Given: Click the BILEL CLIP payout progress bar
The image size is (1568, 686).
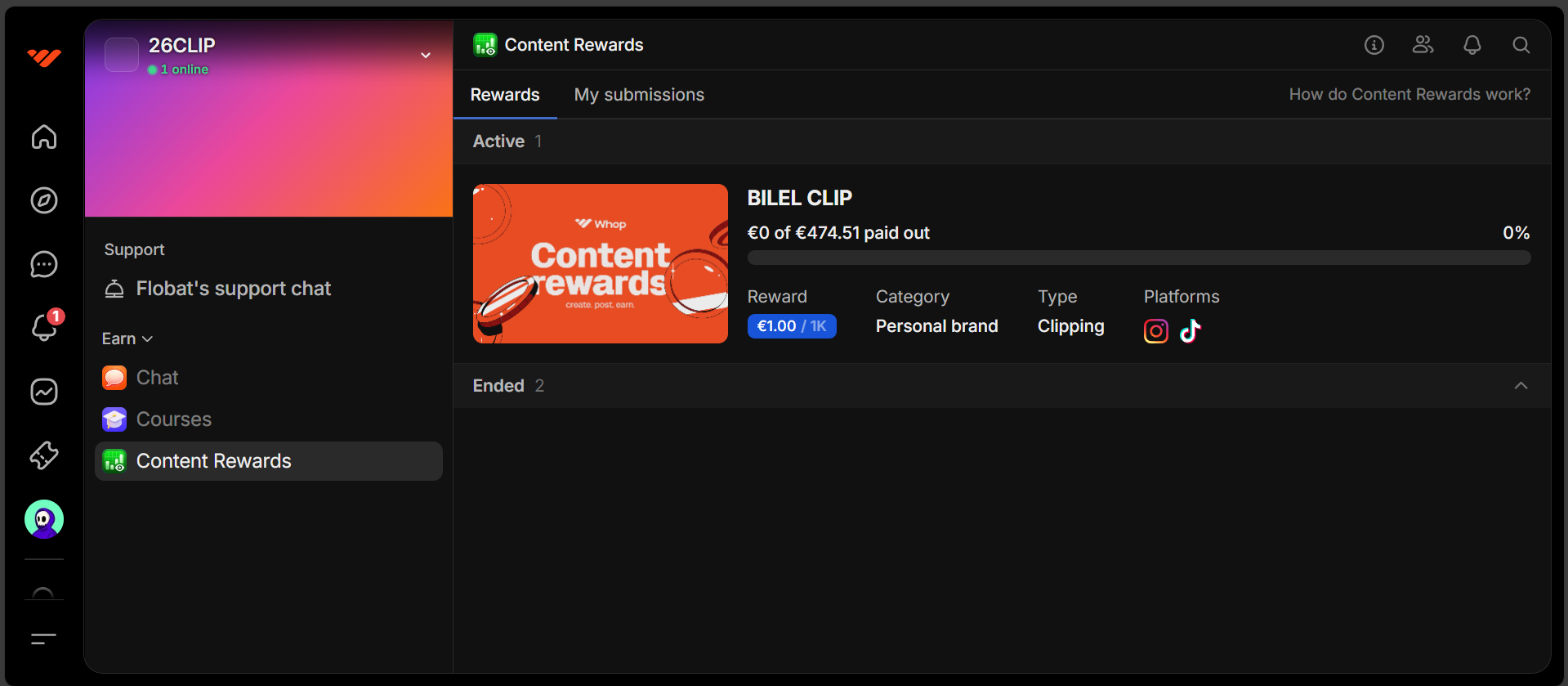Looking at the screenshot, I should (1139, 258).
